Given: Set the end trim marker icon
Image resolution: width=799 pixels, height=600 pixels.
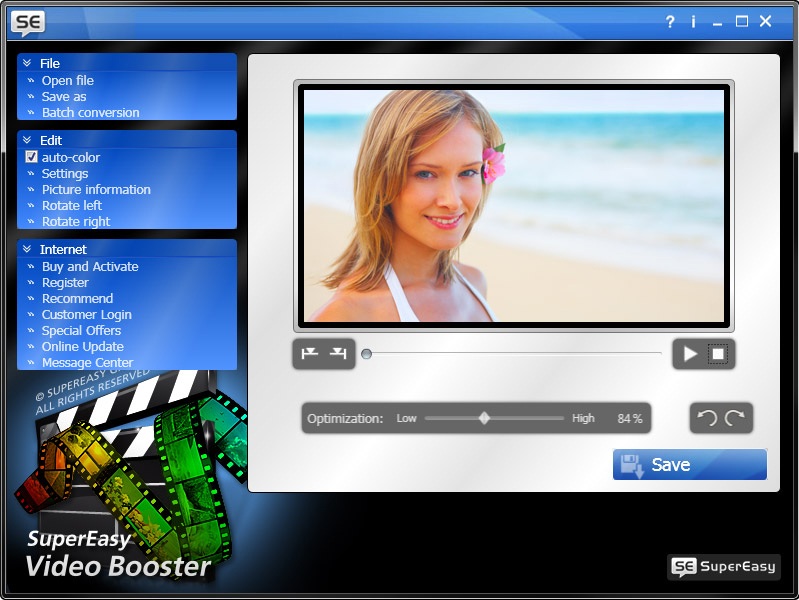Looking at the screenshot, I should coord(339,353).
